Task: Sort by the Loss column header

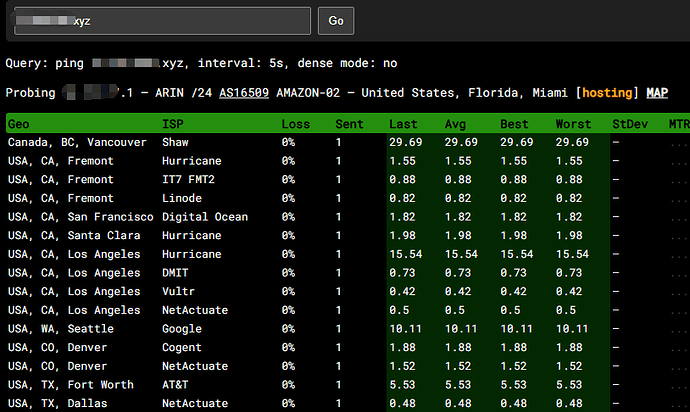Action: pyautogui.click(x=296, y=124)
